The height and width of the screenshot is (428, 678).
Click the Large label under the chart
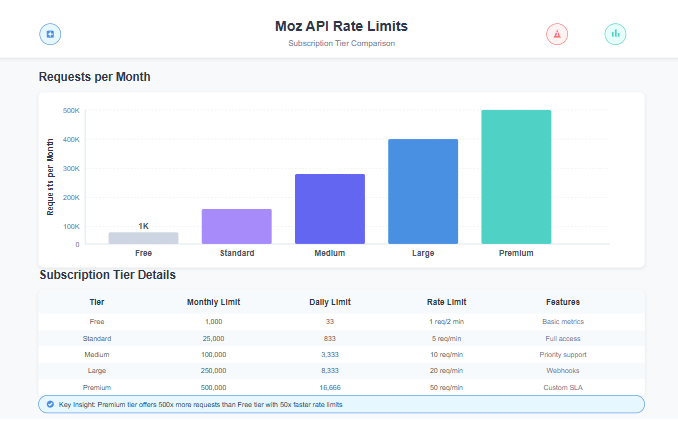(x=423, y=253)
